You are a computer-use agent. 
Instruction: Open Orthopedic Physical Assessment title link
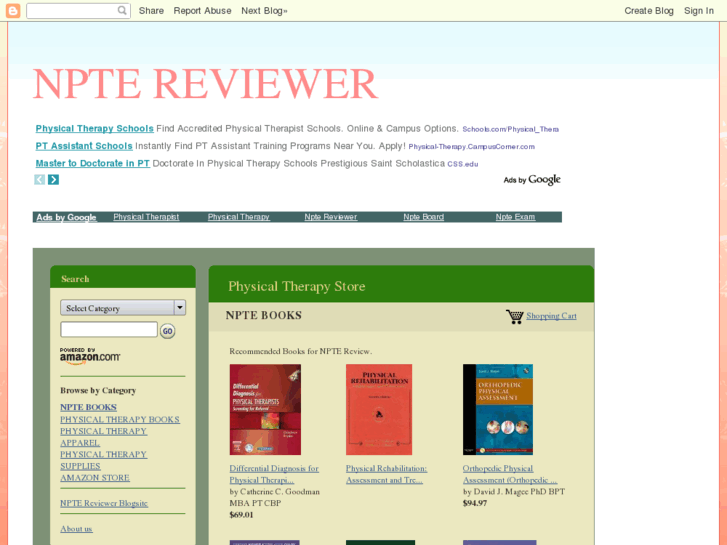[510, 474]
